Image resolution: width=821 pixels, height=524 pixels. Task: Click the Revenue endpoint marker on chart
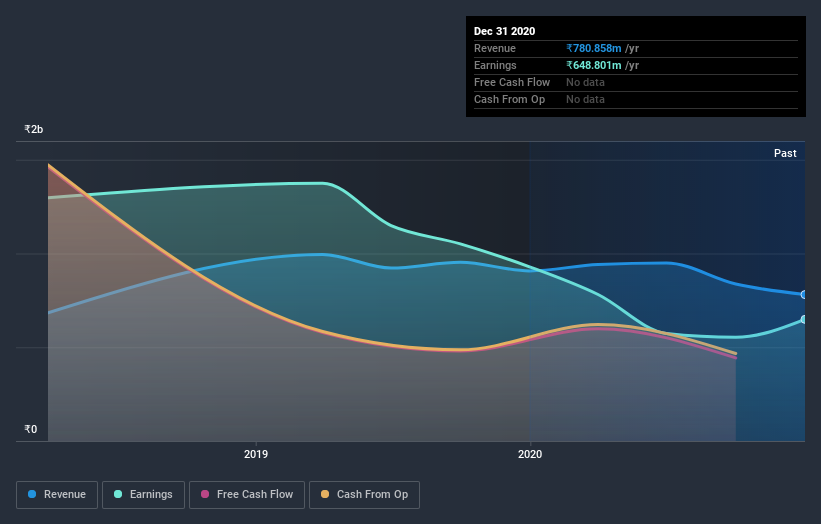coord(804,295)
